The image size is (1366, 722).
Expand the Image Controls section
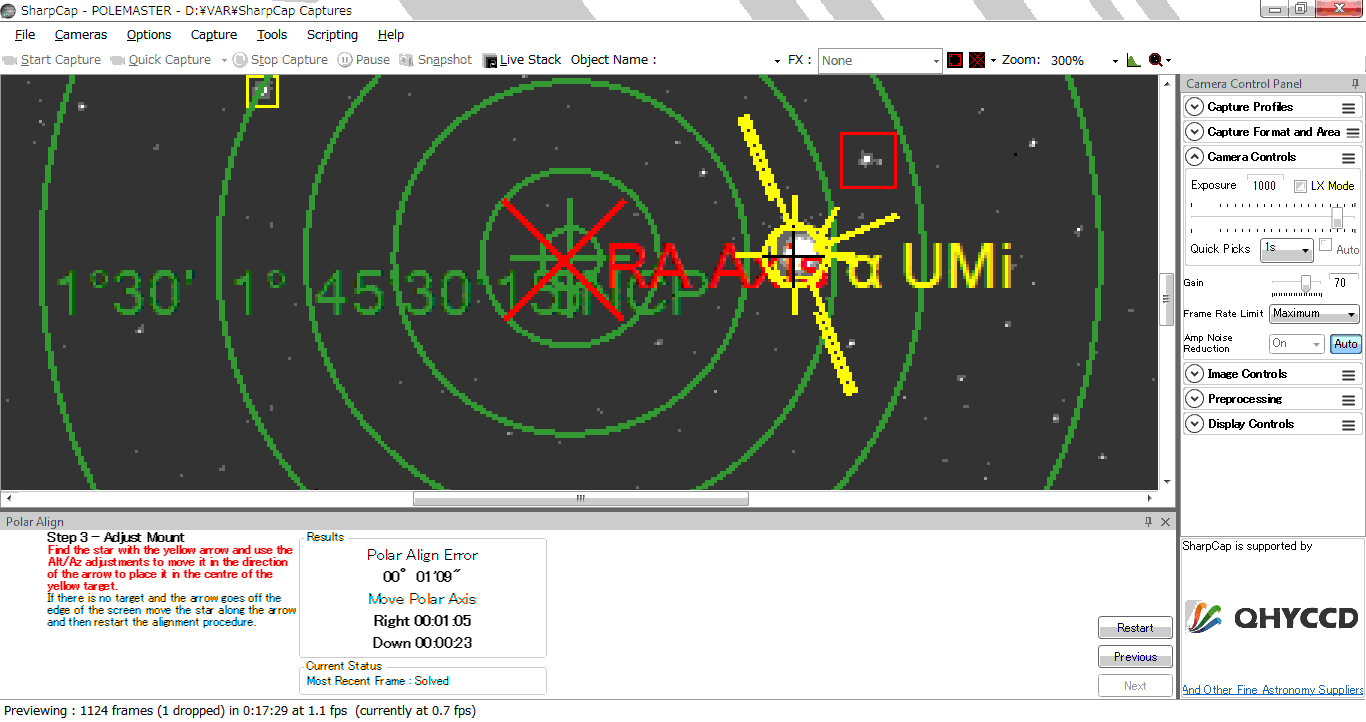coord(1194,374)
